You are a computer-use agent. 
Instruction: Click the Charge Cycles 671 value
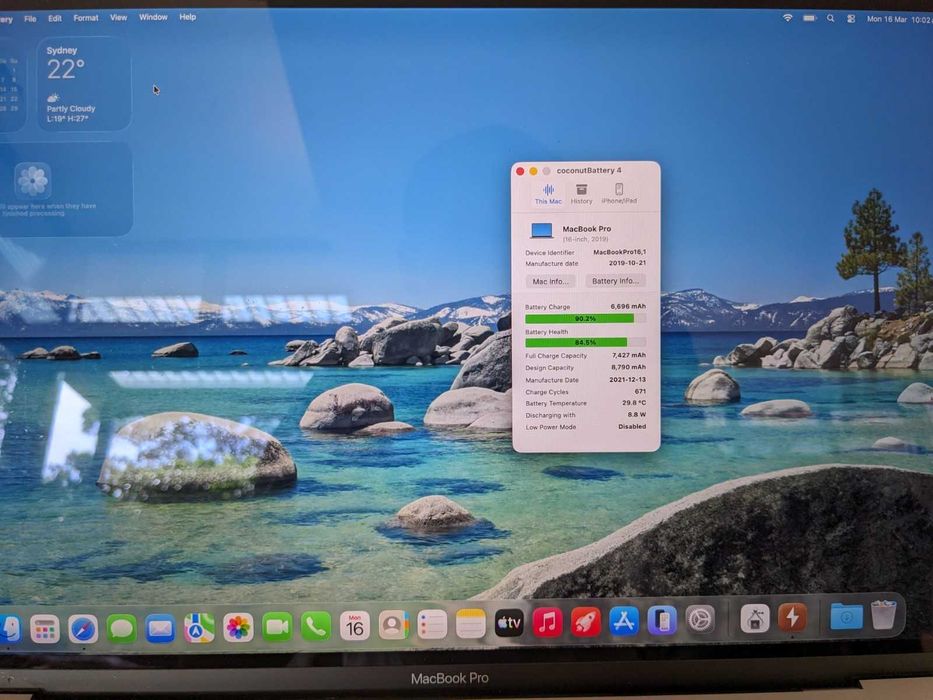640,391
